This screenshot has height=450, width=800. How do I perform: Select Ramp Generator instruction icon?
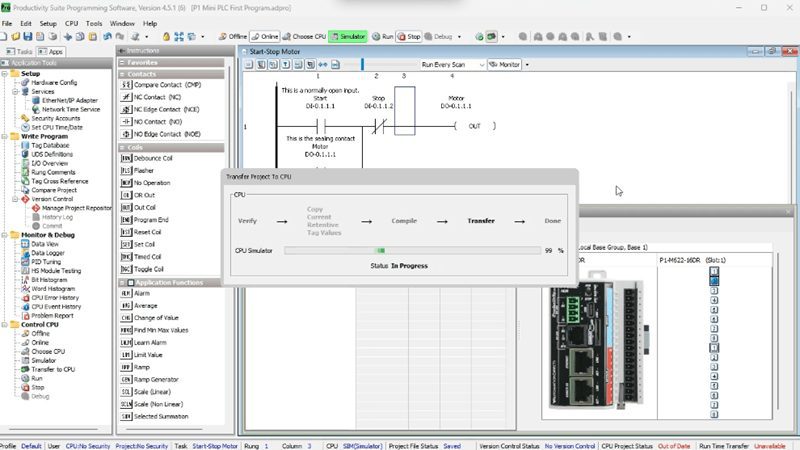pos(126,380)
